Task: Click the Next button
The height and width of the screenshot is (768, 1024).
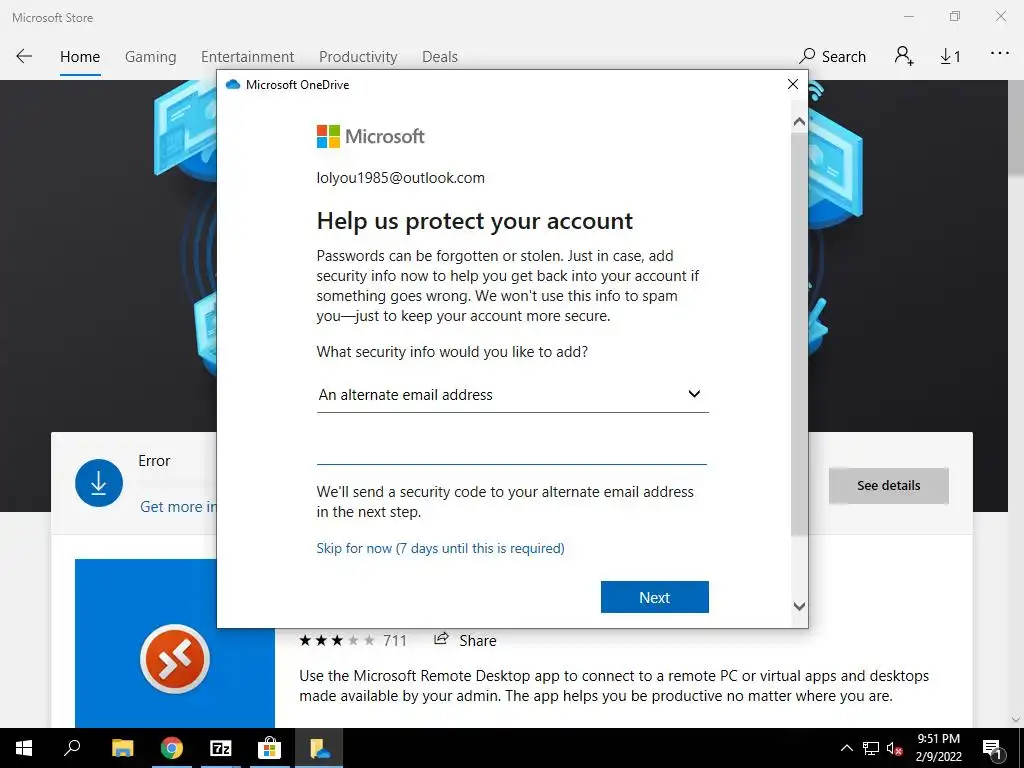Action: (654, 597)
